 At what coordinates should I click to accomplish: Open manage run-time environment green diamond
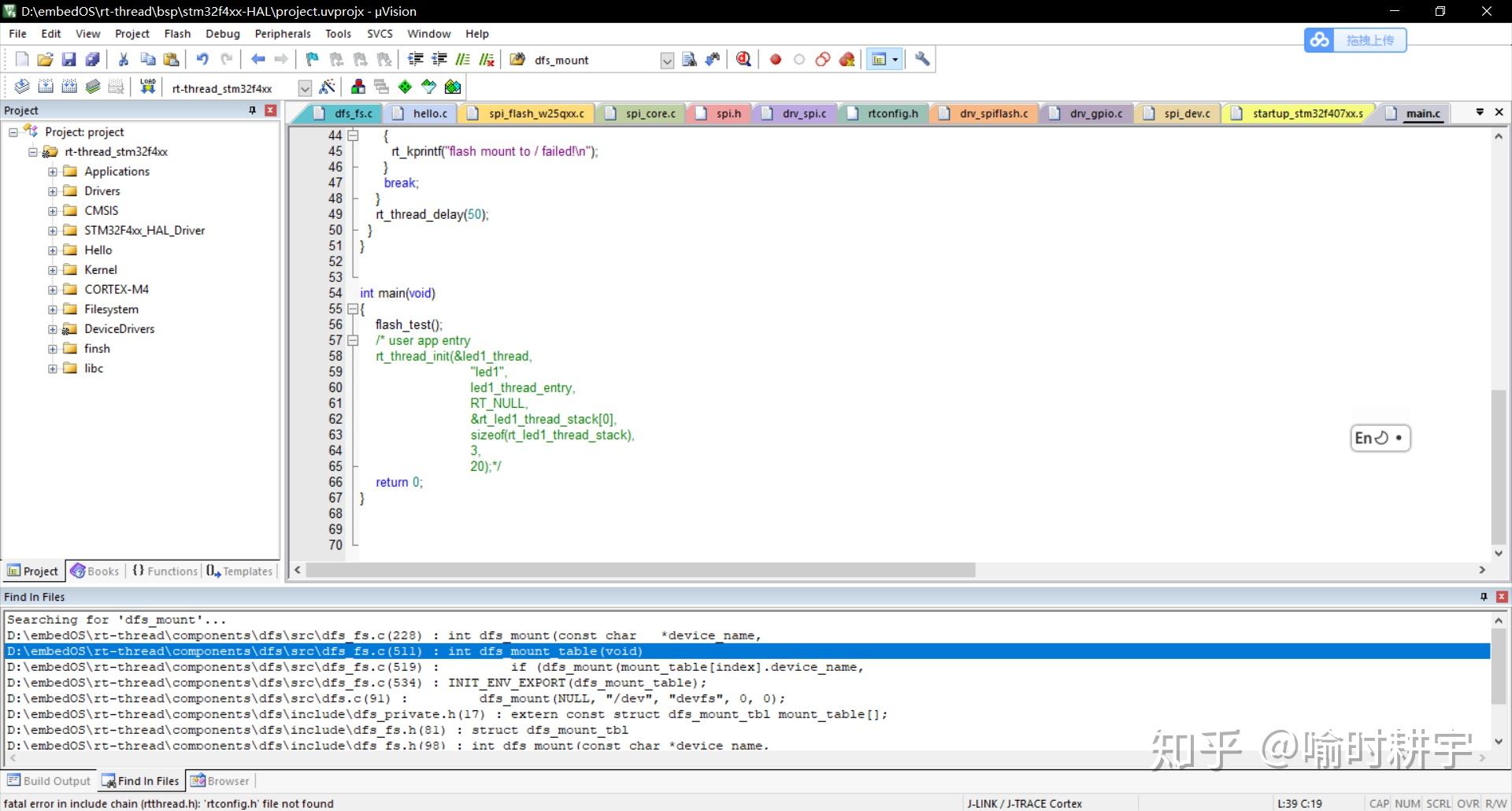point(406,87)
